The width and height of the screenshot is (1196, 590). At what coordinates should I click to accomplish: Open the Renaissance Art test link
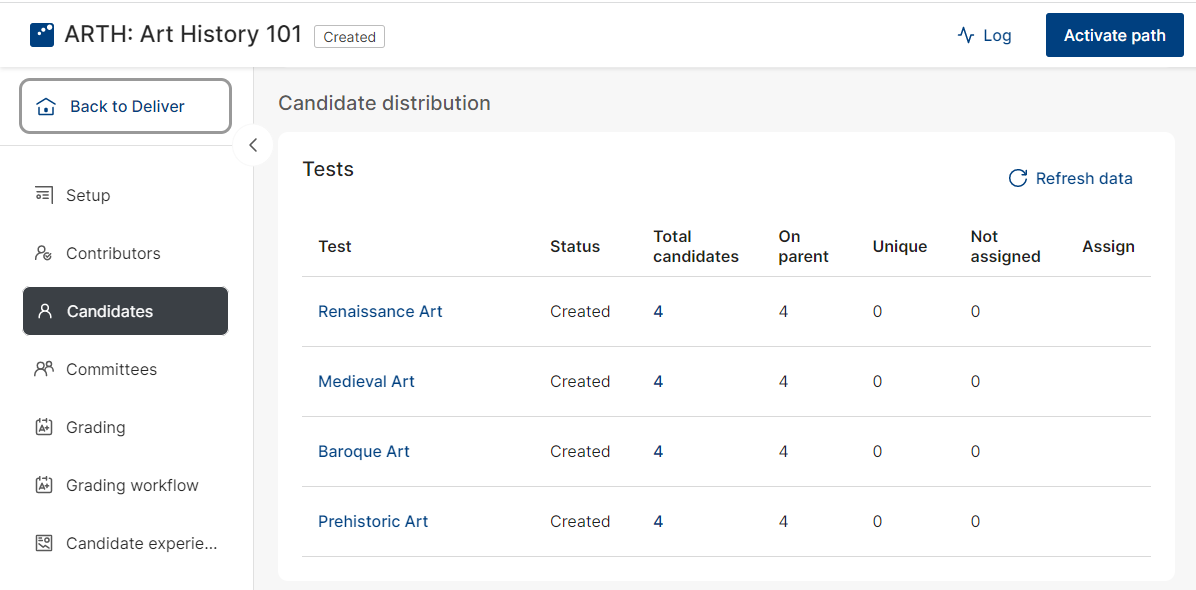pos(380,311)
